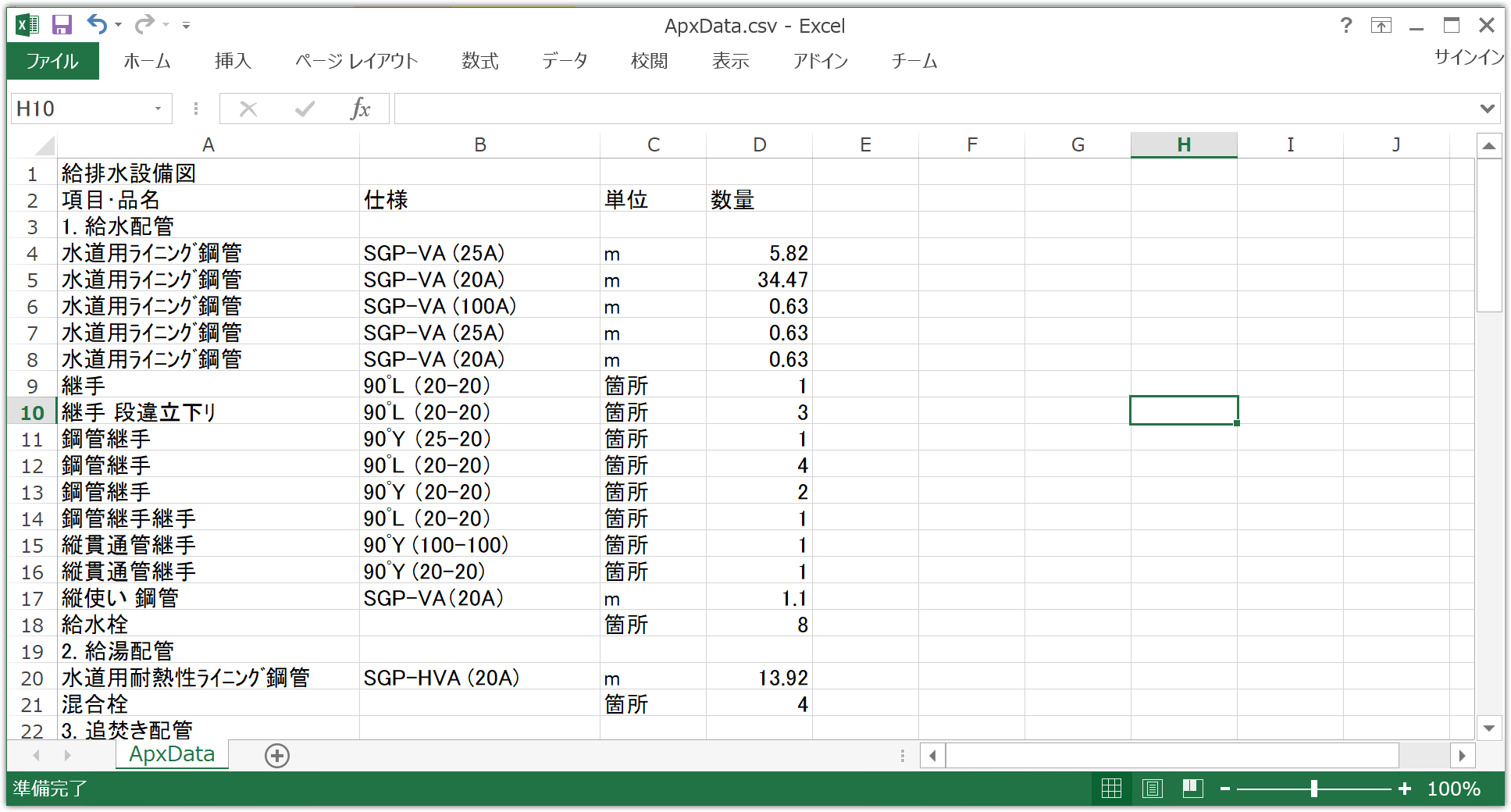1511x812 pixels.
Task: Open the ファイル tab
Action: (x=52, y=61)
